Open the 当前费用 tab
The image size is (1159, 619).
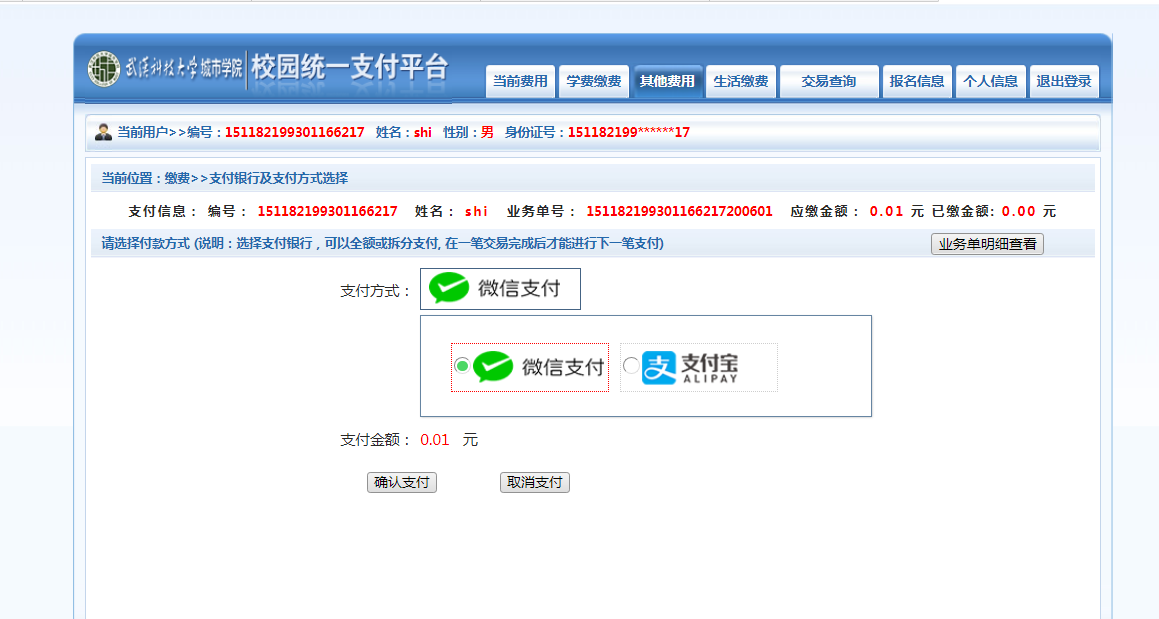click(520, 82)
